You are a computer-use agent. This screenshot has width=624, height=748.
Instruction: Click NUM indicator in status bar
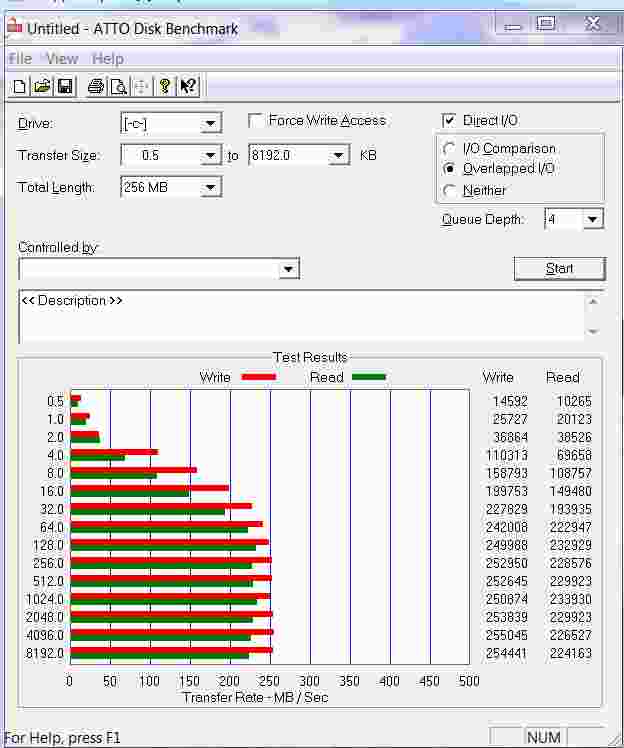coord(544,738)
